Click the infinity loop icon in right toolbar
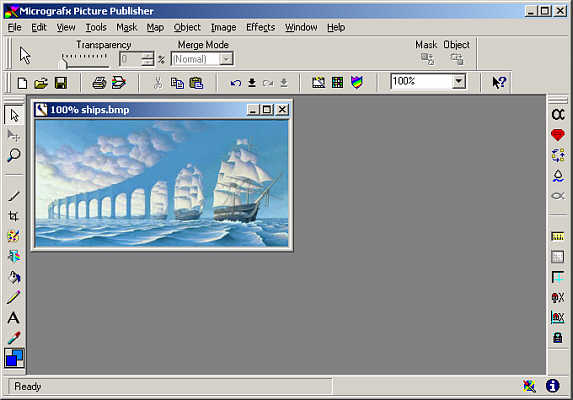 coord(558,115)
